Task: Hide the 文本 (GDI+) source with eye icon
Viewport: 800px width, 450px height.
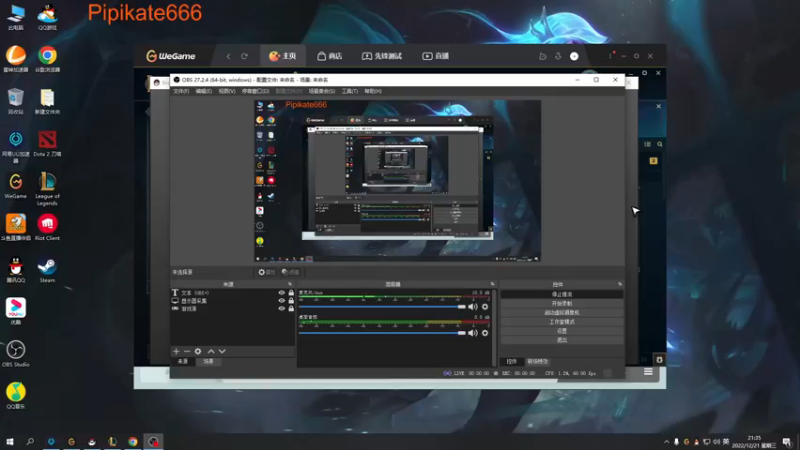Action: (x=281, y=293)
